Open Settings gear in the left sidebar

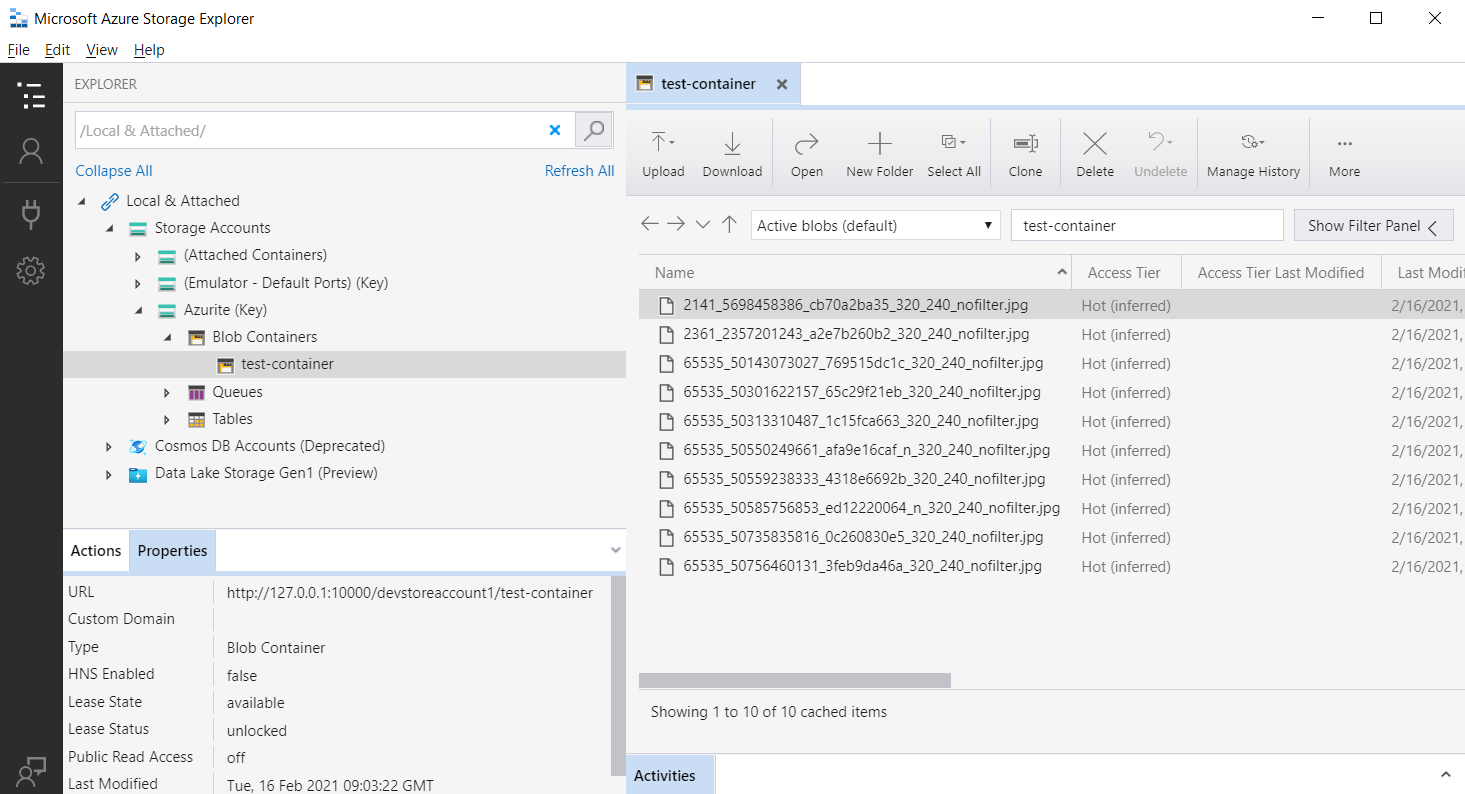[31, 270]
